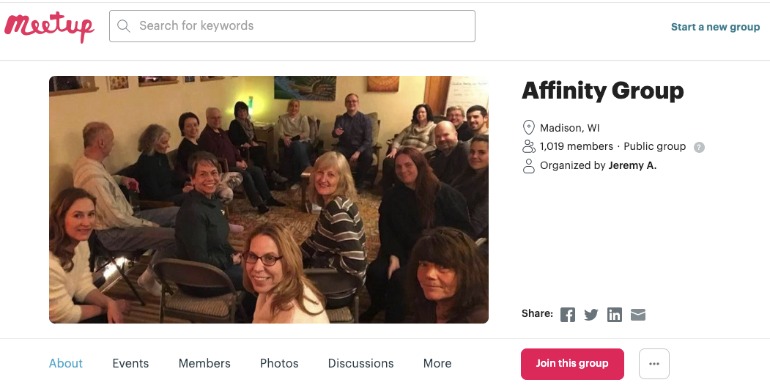Go to the Members tab
Viewport: 770px width, 387px height.
(x=204, y=363)
